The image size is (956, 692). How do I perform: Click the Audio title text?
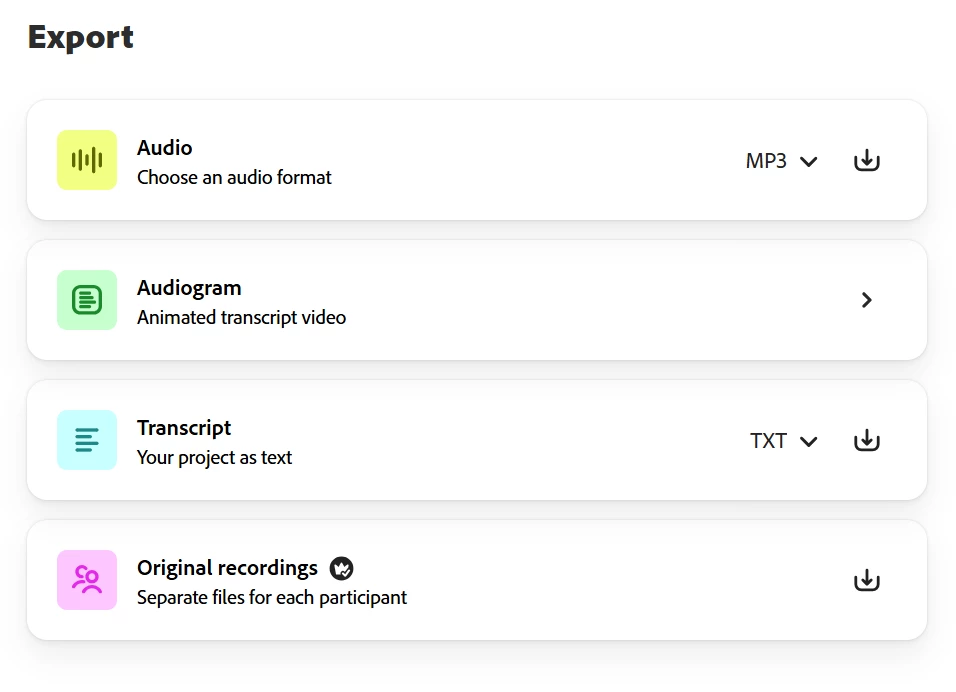(x=164, y=148)
